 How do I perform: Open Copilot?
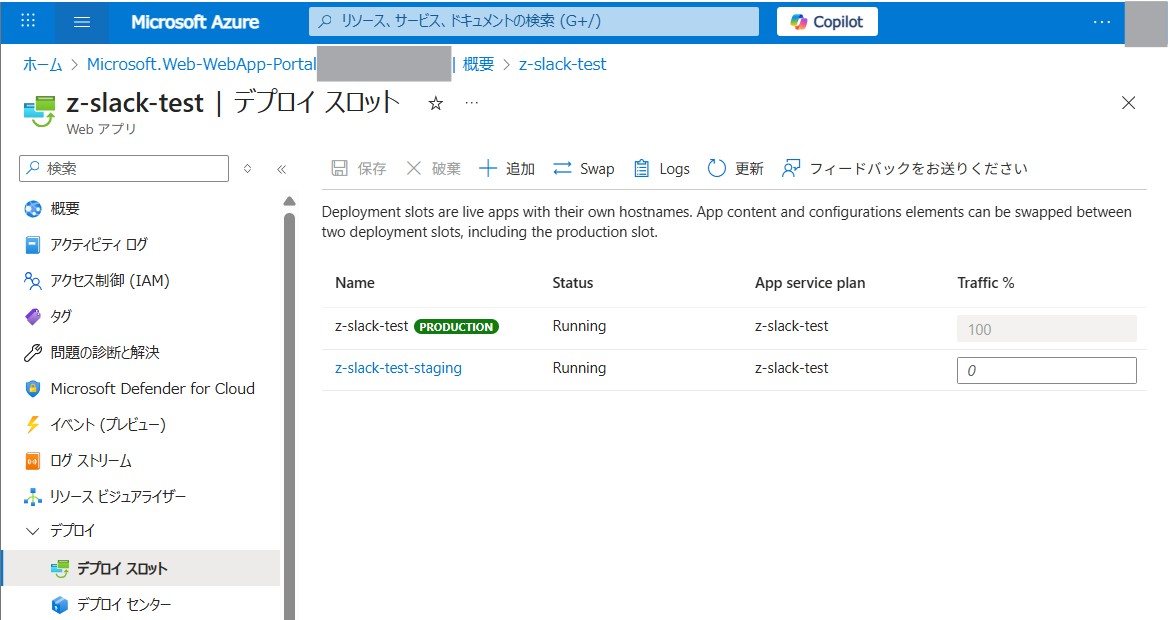827,22
